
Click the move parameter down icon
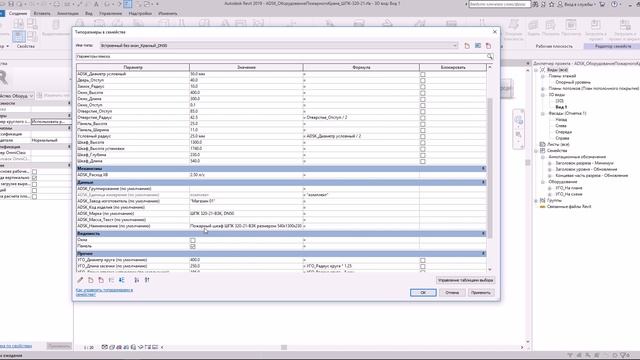[x=122, y=280]
